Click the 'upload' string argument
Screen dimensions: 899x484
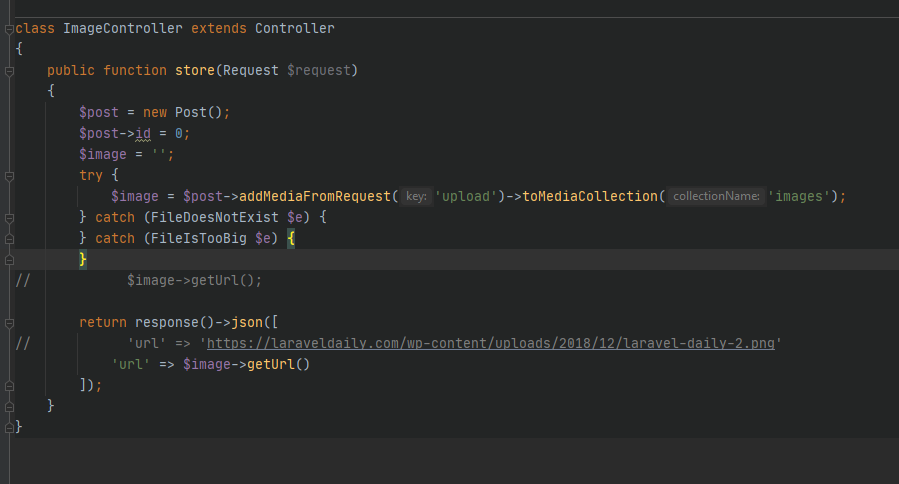tap(466, 196)
